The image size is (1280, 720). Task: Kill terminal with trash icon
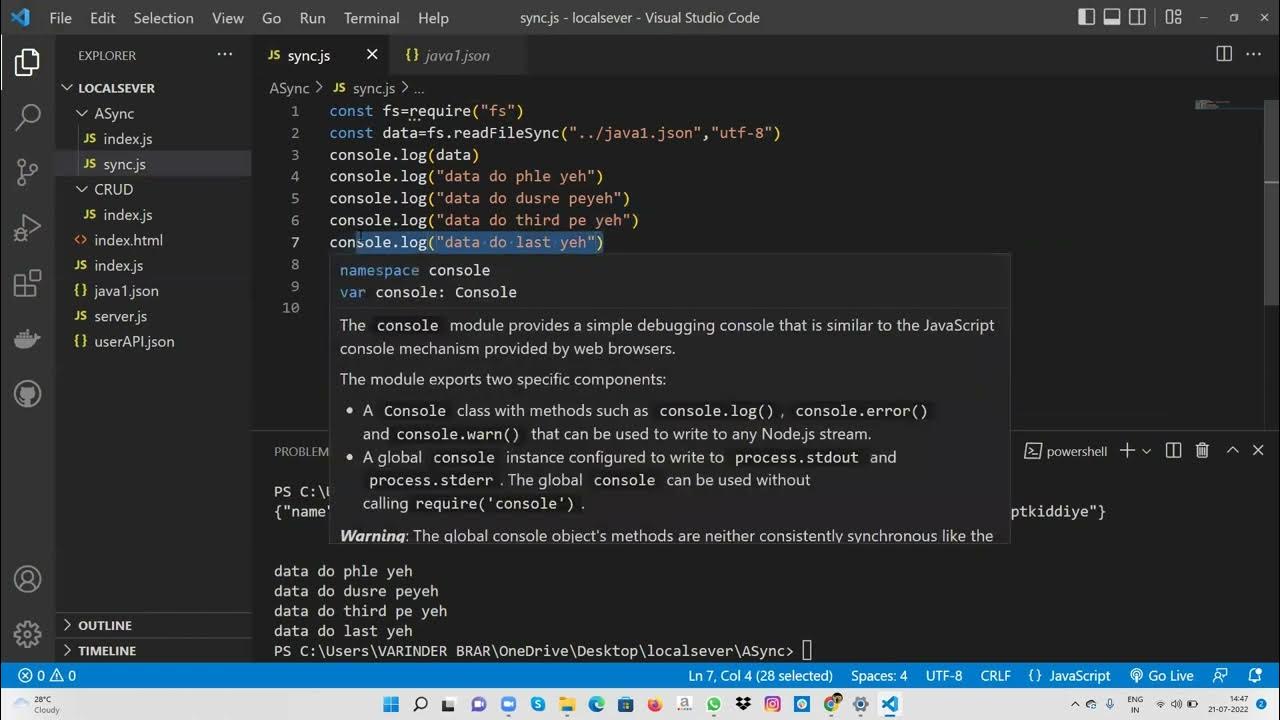coord(1202,451)
